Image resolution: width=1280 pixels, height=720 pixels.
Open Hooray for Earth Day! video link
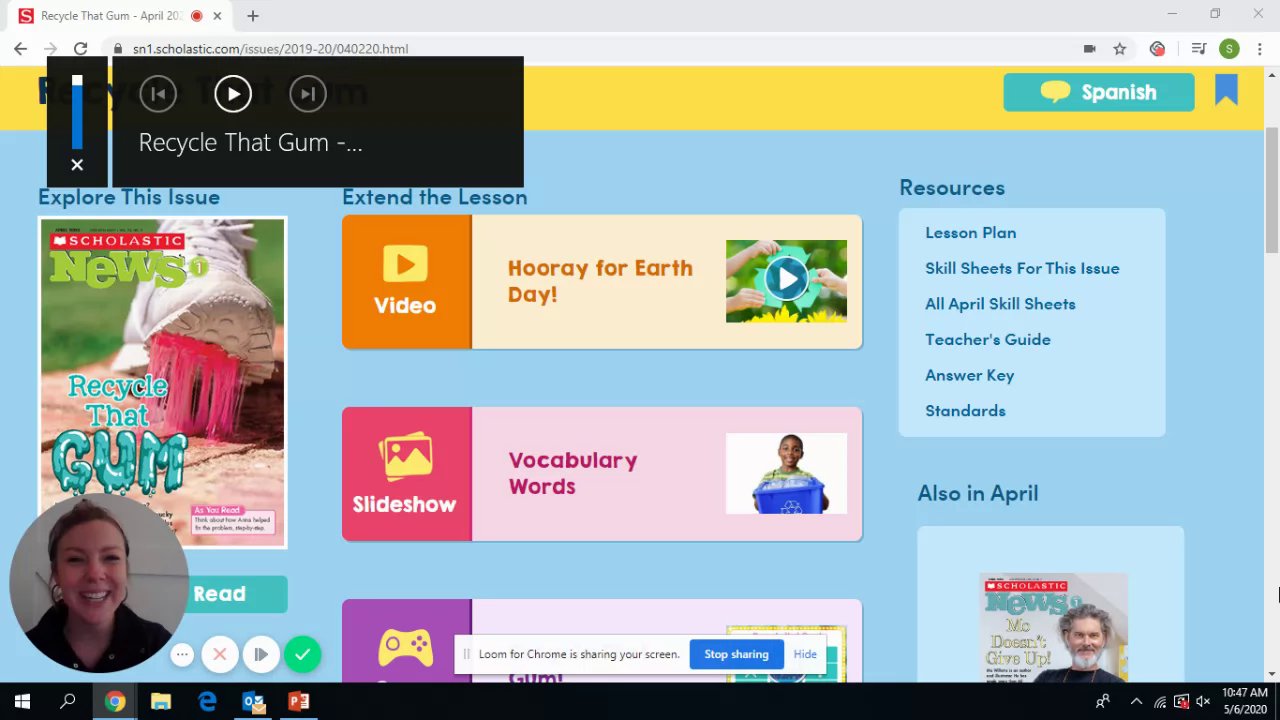point(600,281)
